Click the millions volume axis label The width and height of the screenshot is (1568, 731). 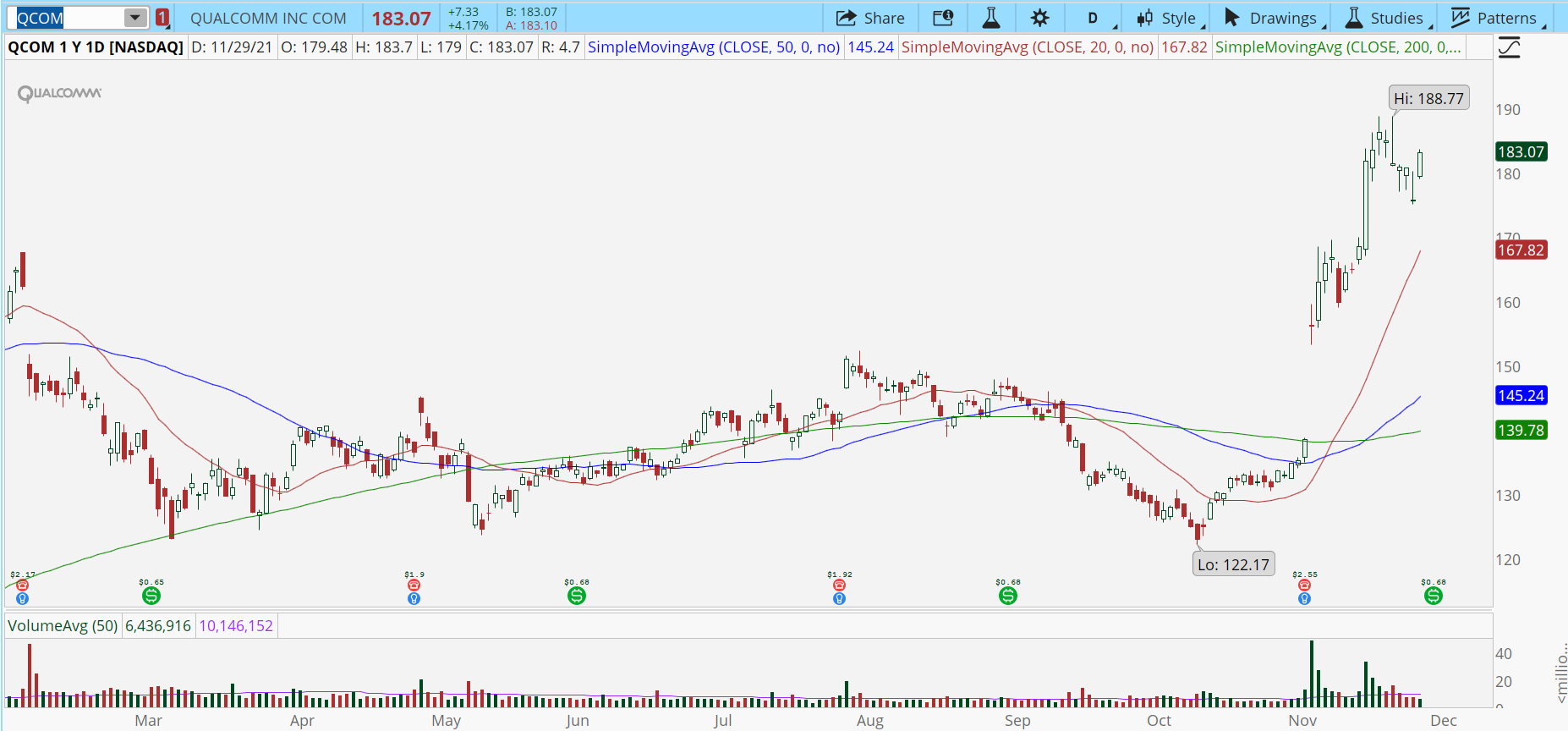pyautogui.click(x=1560, y=673)
